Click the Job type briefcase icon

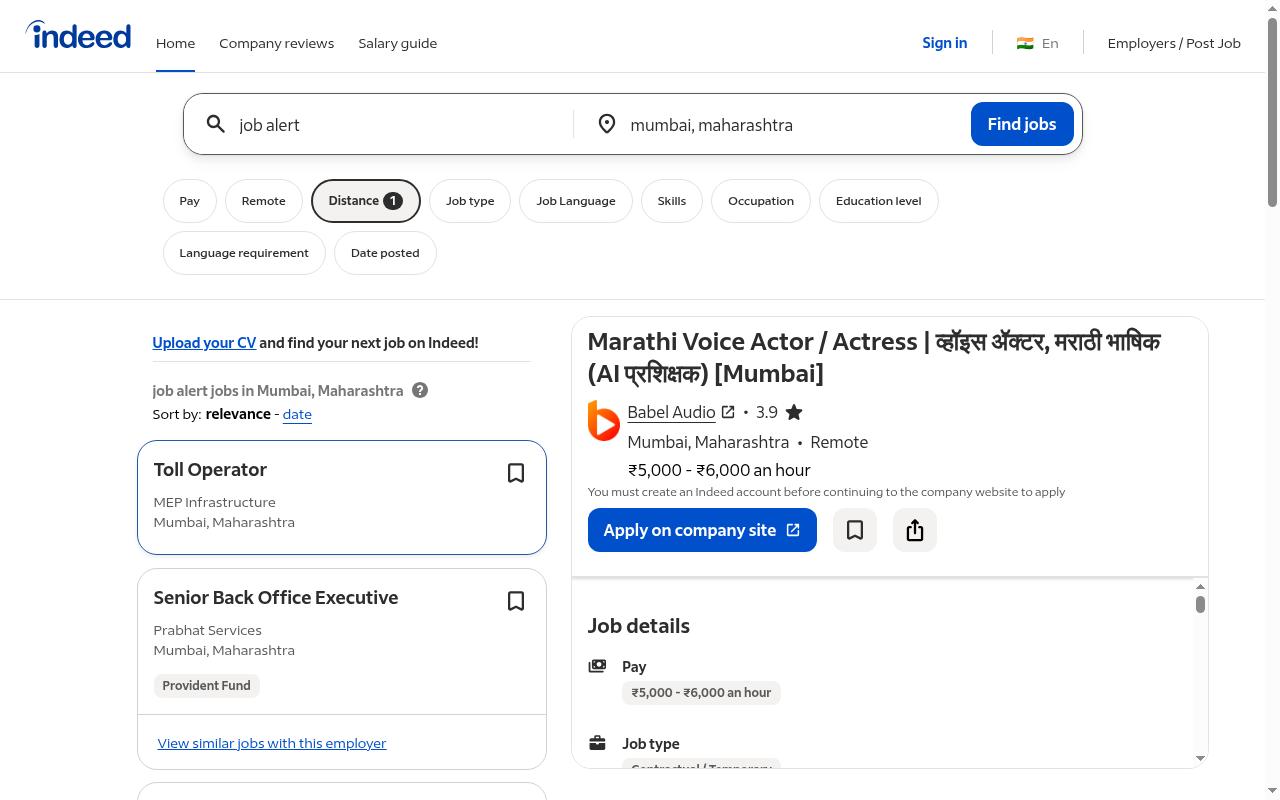coord(597,743)
